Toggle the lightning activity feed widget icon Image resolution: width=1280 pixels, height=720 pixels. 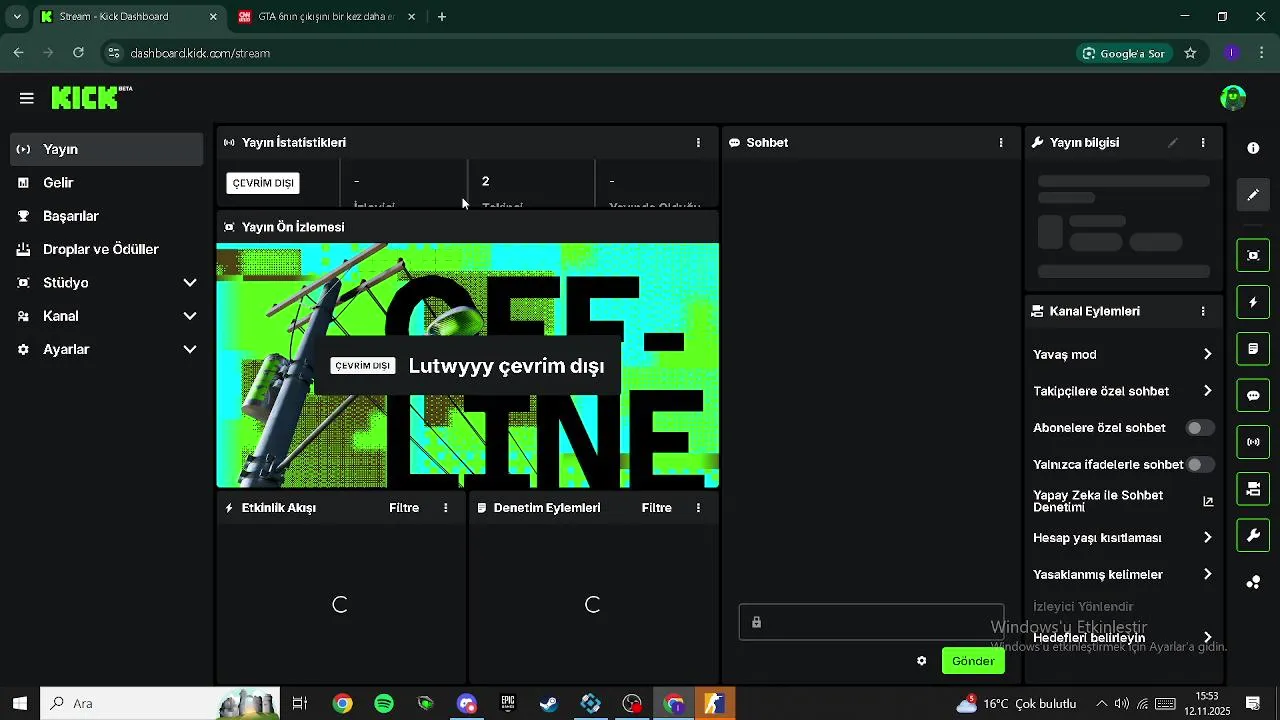click(1253, 302)
